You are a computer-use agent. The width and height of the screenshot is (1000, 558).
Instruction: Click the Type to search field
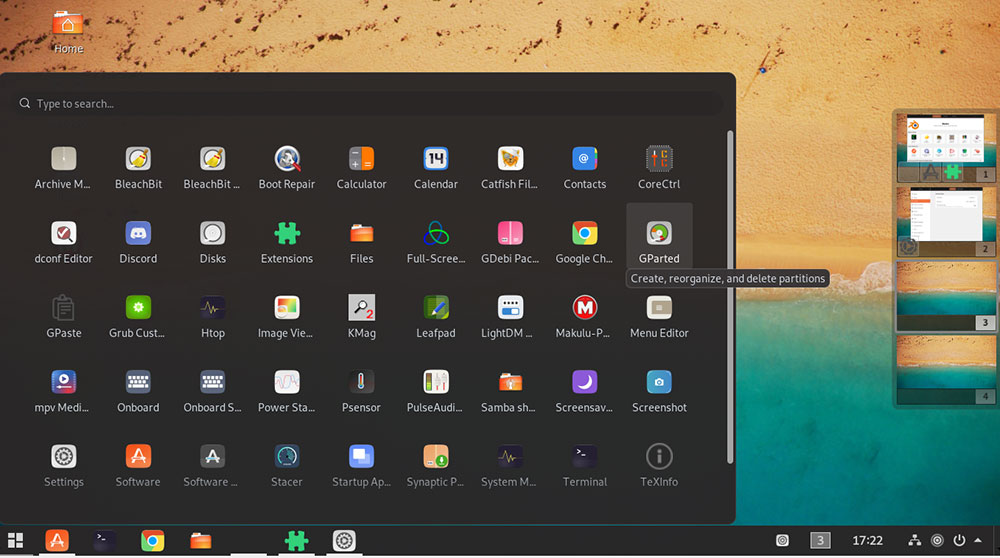point(370,103)
